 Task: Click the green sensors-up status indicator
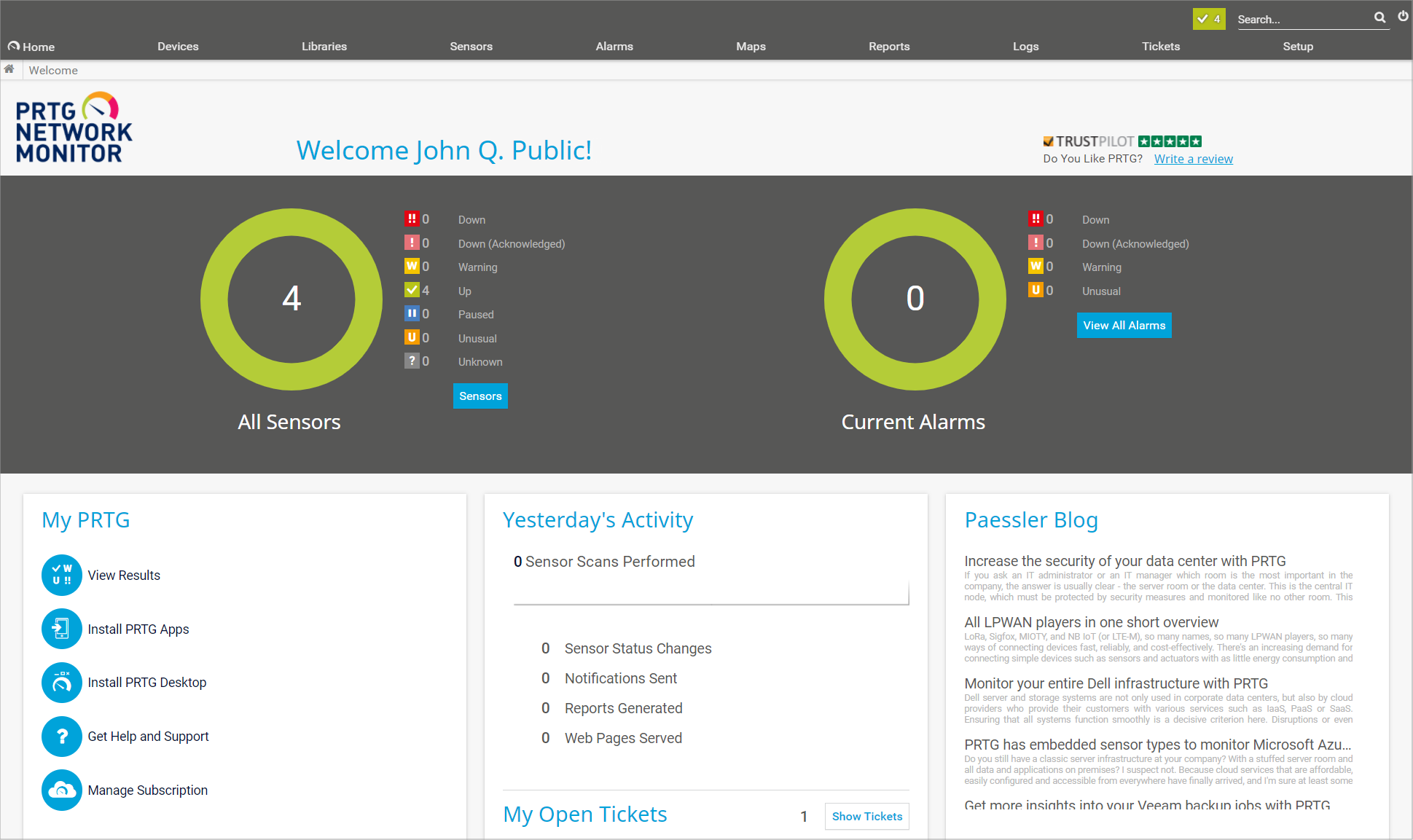click(1208, 19)
